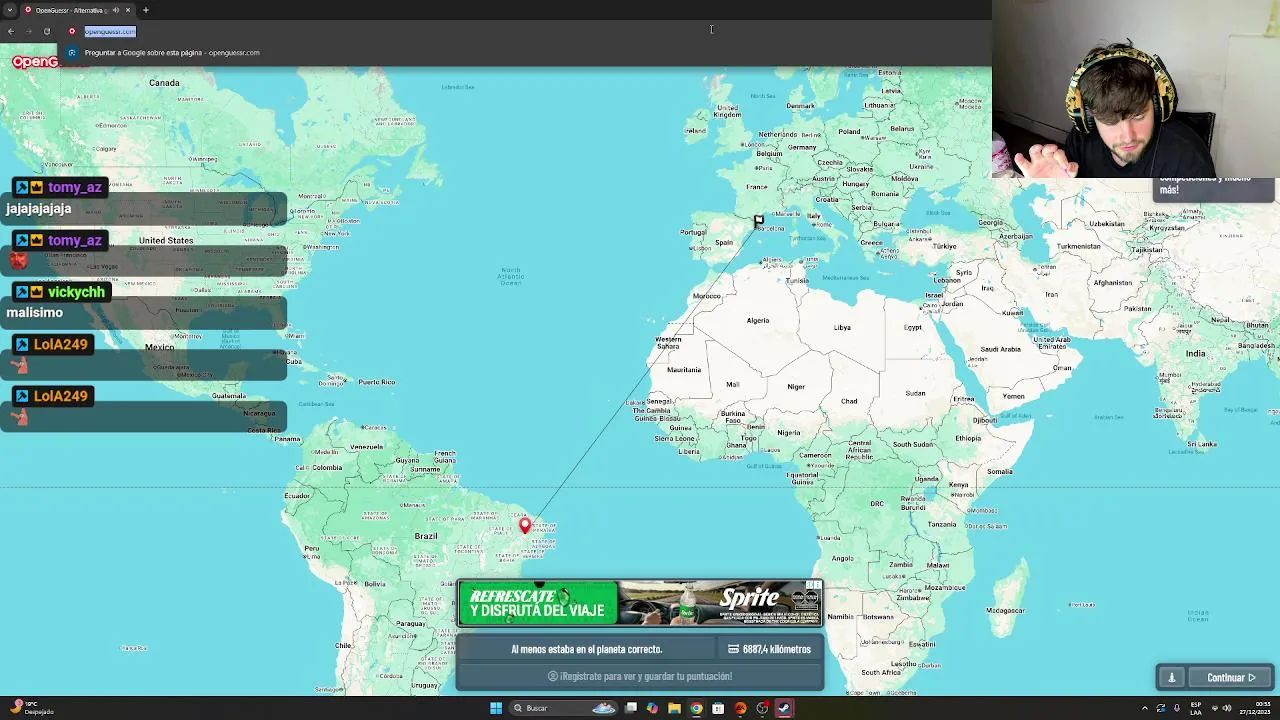Image resolution: width=1280 pixels, height=720 pixels.
Task: Open the volume tray icon
Action: (x=1228, y=708)
